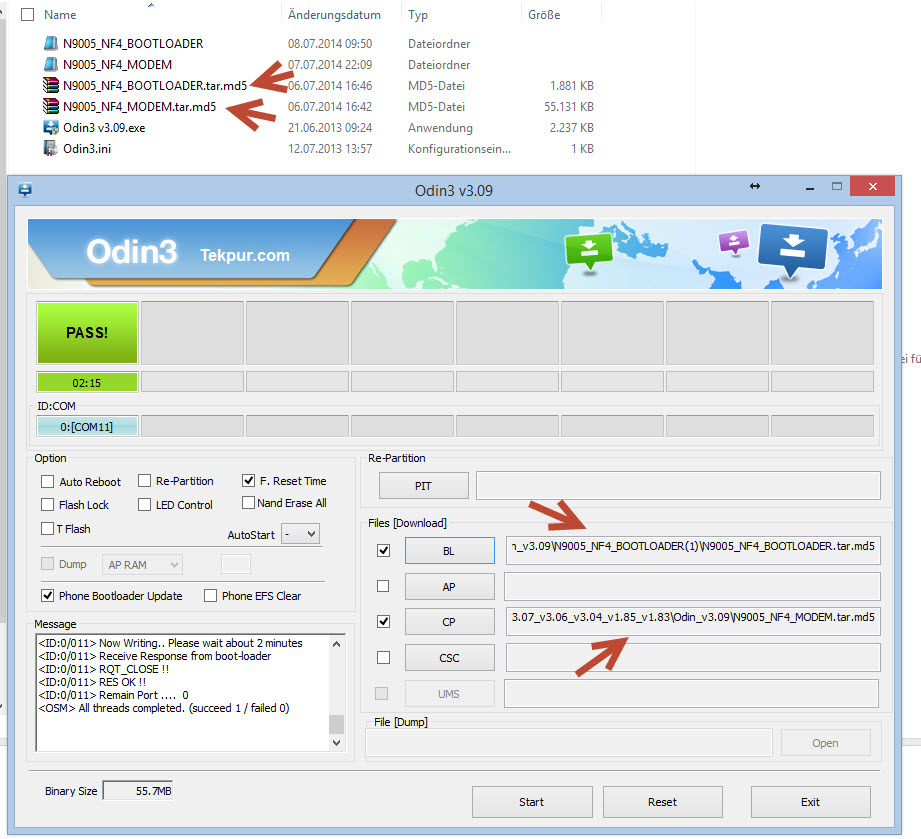Viewport: 921px width, 839px height.
Task: Click the BL file path field
Action: tap(693, 551)
